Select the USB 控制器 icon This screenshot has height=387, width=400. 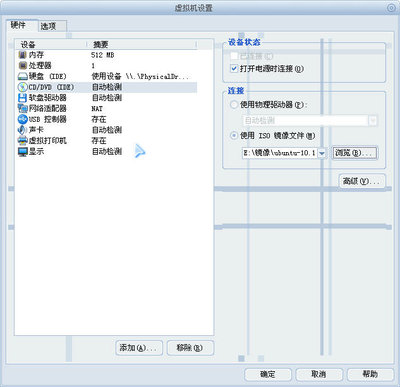pyautogui.click(x=23, y=119)
